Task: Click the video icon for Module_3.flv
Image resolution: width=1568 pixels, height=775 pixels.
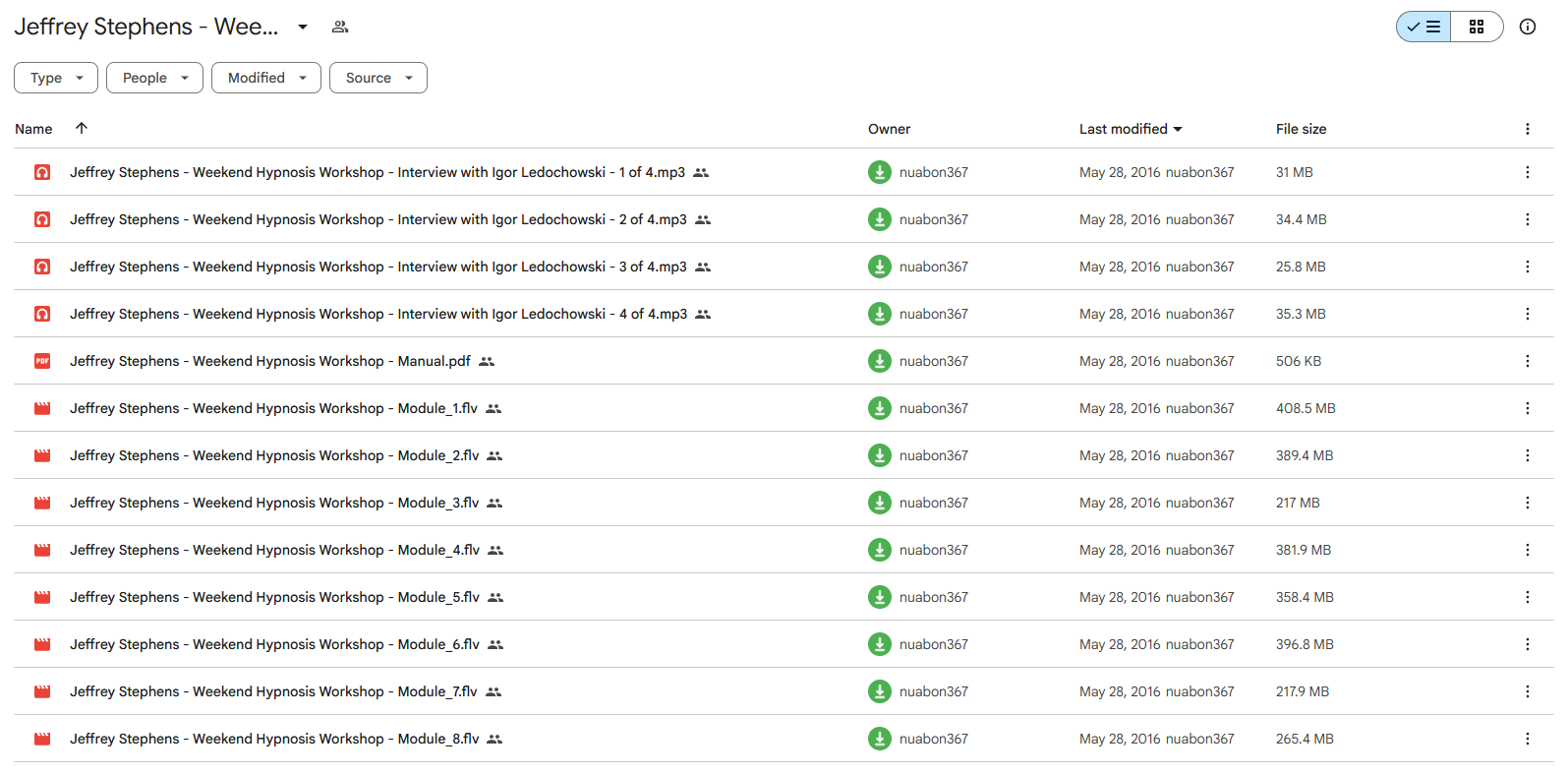Action: click(x=42, y=503)
